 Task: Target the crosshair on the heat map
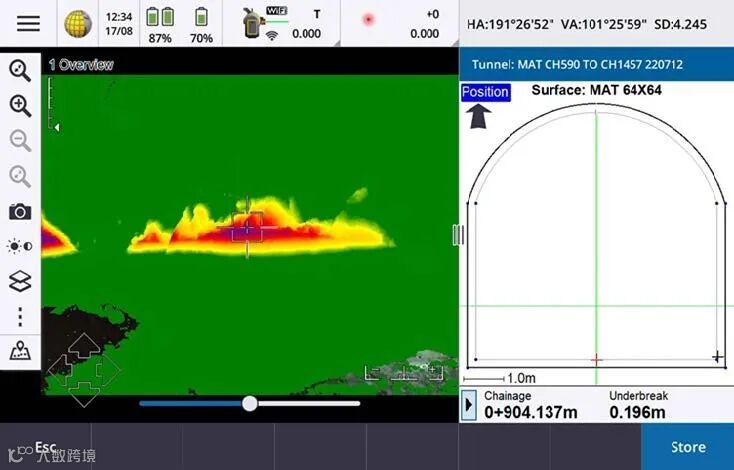coord(247,228)
